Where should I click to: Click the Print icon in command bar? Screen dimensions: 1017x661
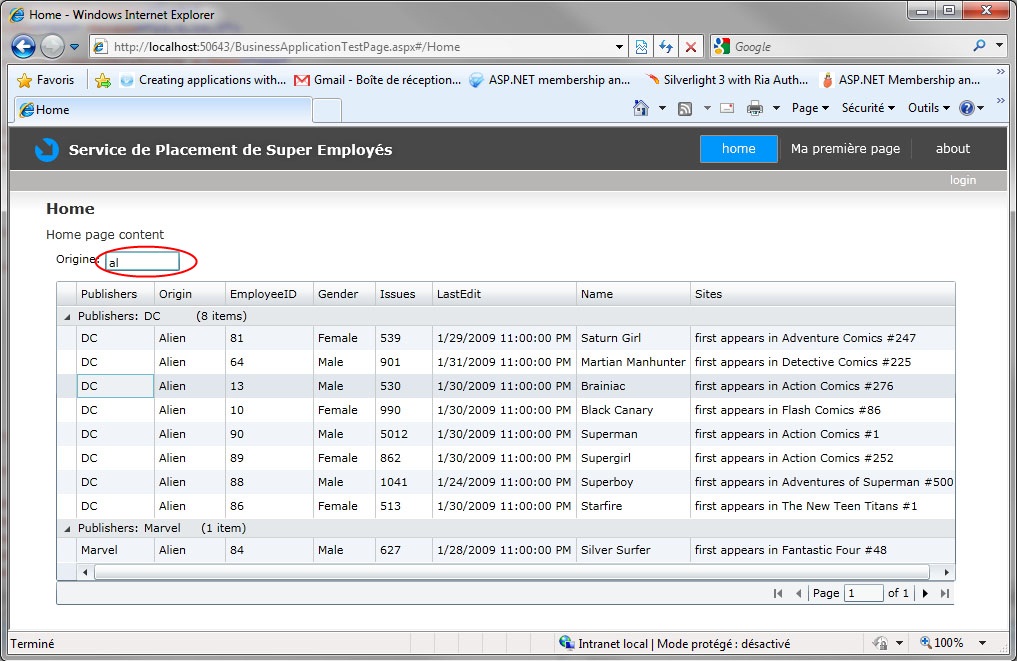click(755, 108)
